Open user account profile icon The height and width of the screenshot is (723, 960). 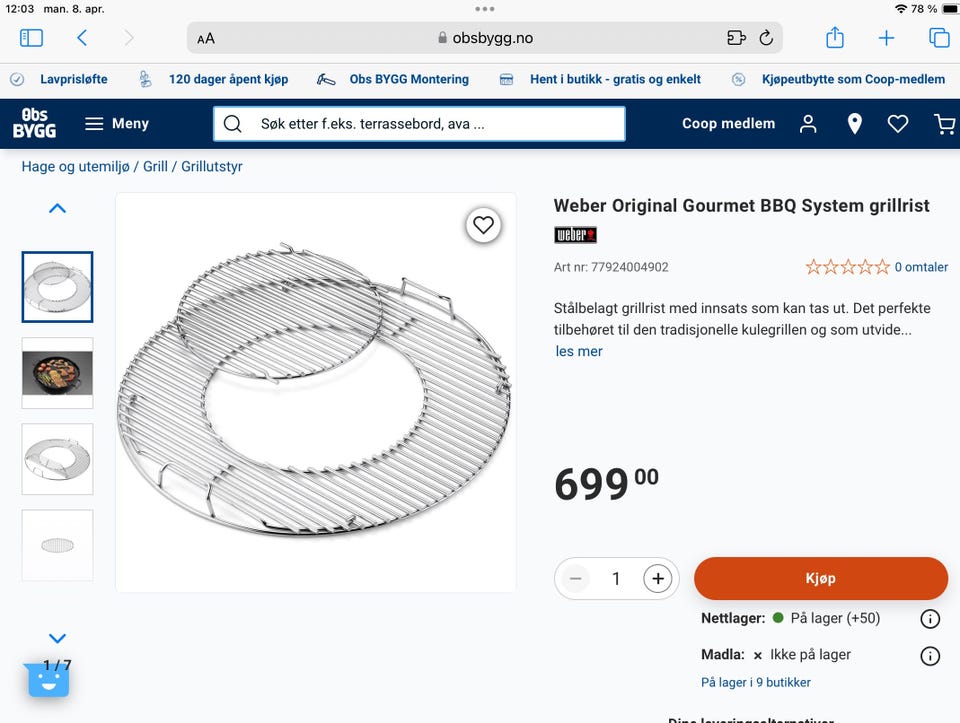[x=808, y=124]
